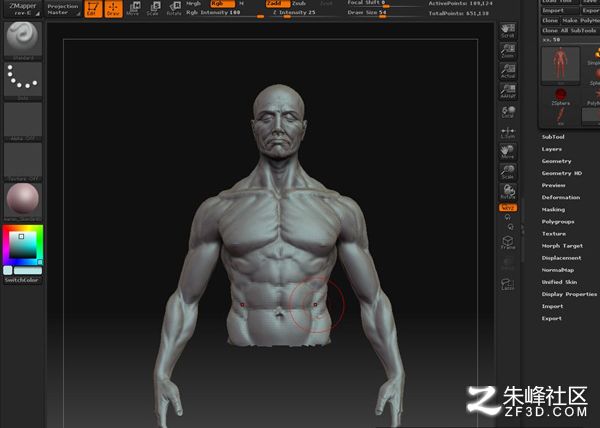
Task: Click the secondary color swatch
Action: [8, 270]
